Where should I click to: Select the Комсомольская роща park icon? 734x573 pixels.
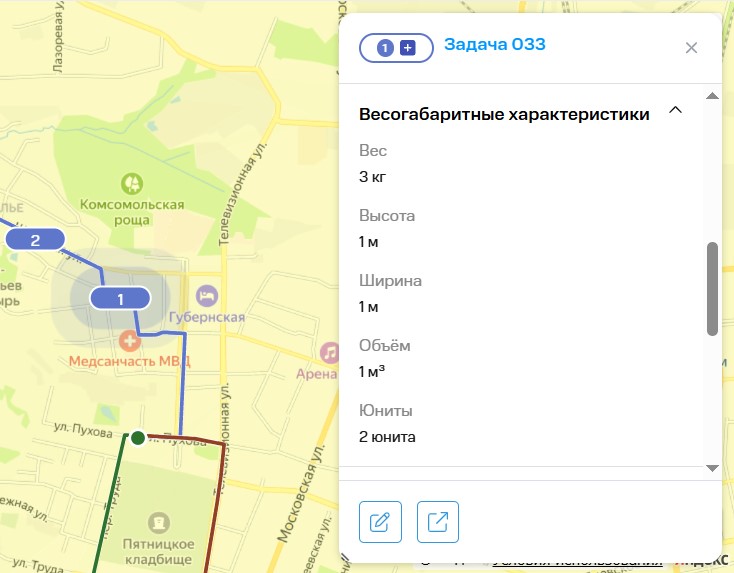tap(132, 183)
